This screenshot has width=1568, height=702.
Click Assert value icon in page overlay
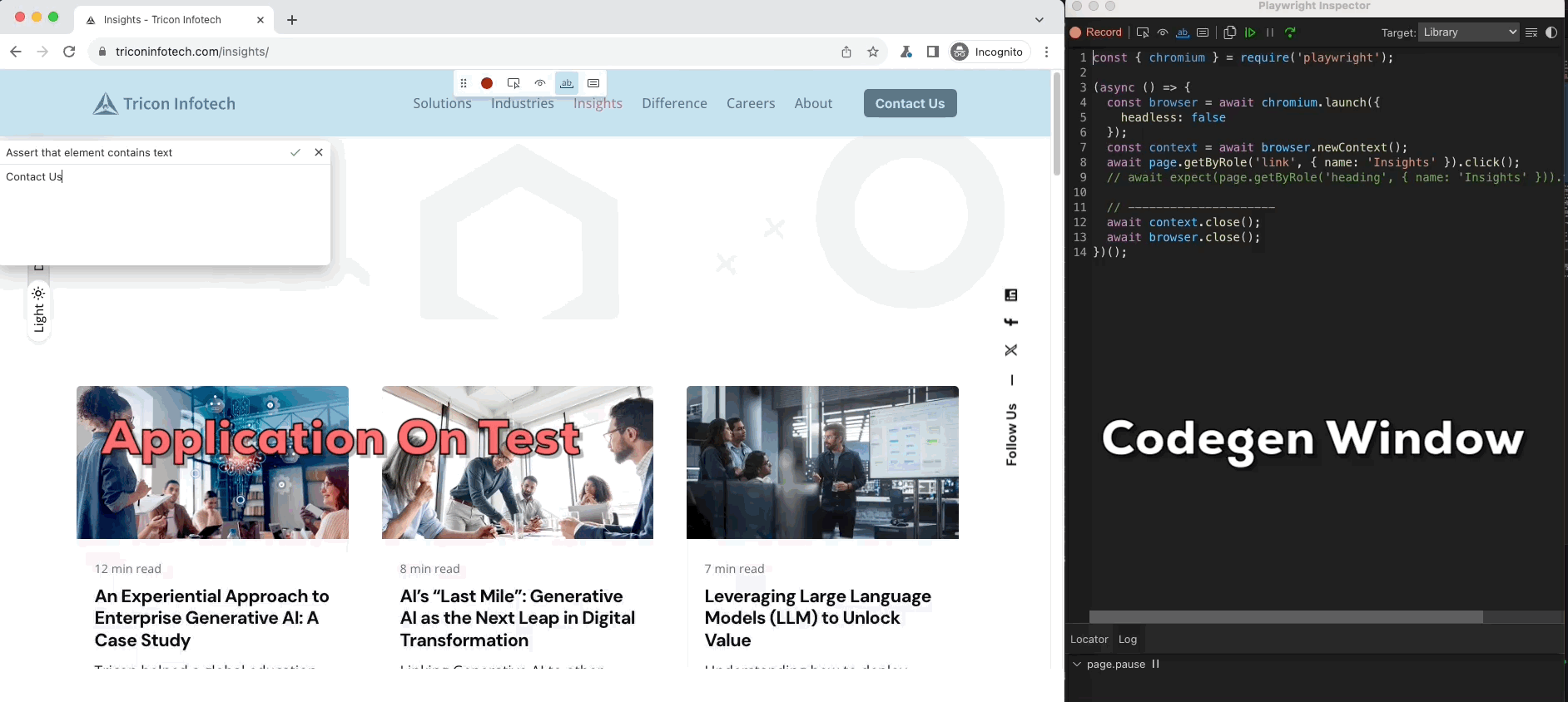[593, 83]
